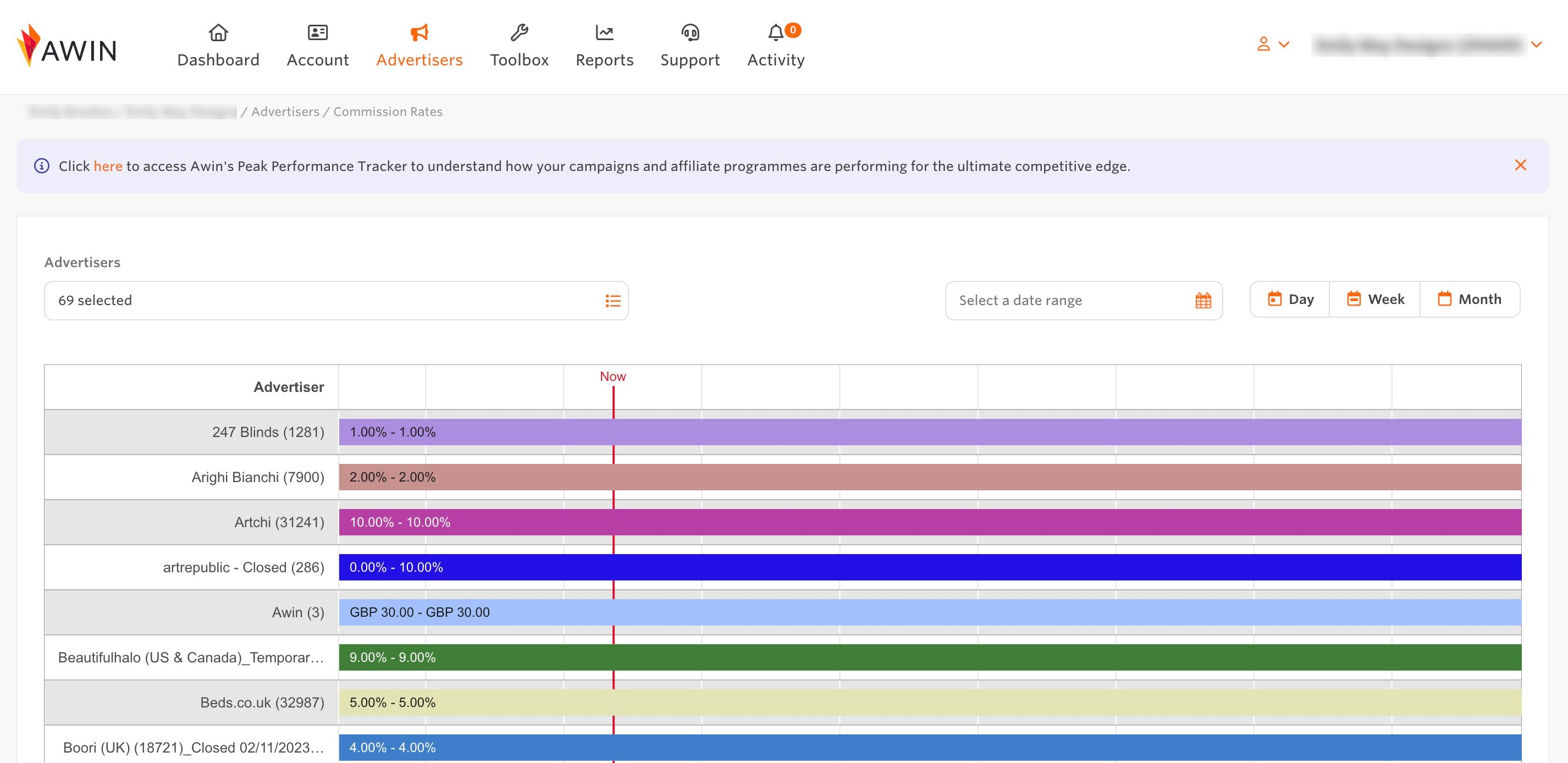Open the Support headset icon
Image resolution: width=1568 pixels, height=763 pixels.
tap(691, 32)
